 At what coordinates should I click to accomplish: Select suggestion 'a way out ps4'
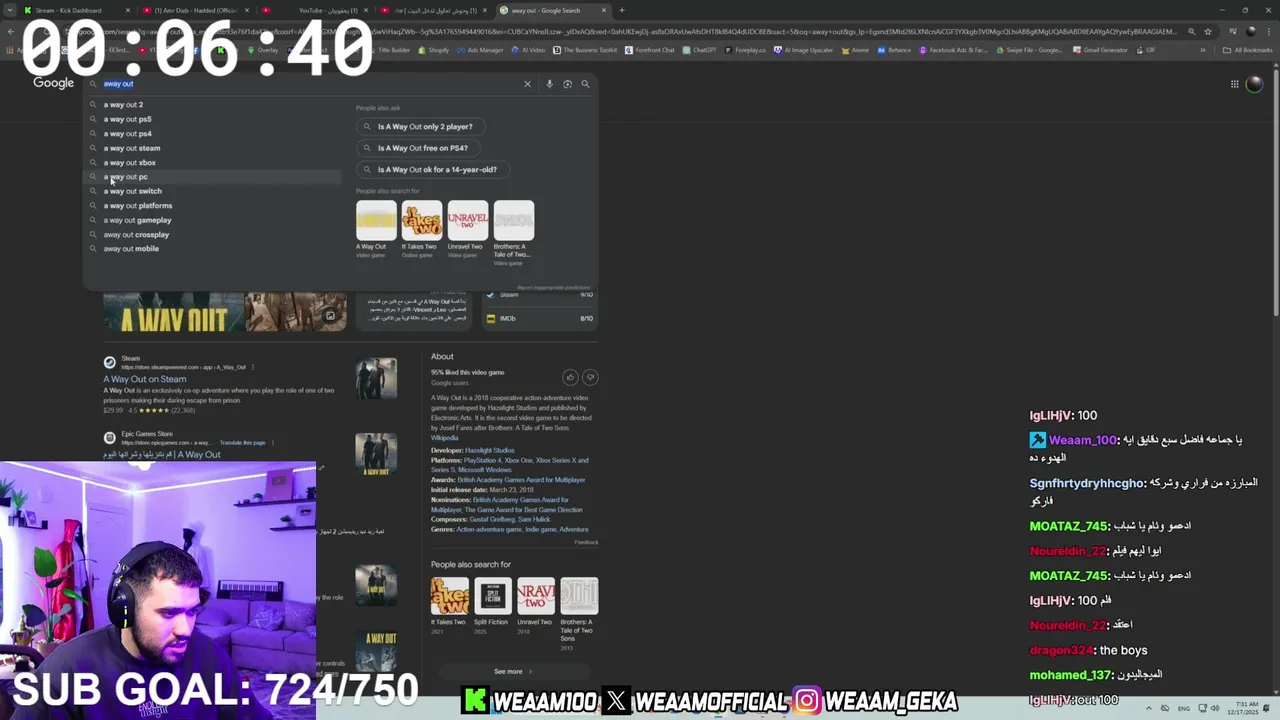click(x=212, y=133)
